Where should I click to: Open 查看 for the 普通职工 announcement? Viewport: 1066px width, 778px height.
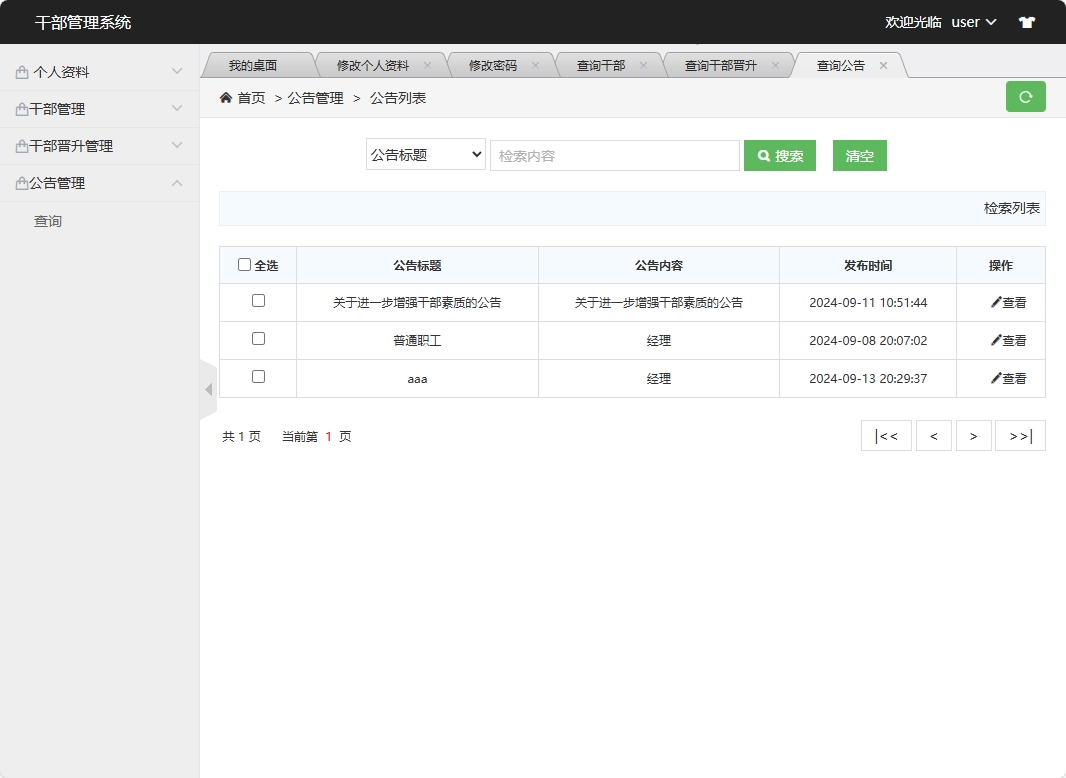click(1007, 340)
